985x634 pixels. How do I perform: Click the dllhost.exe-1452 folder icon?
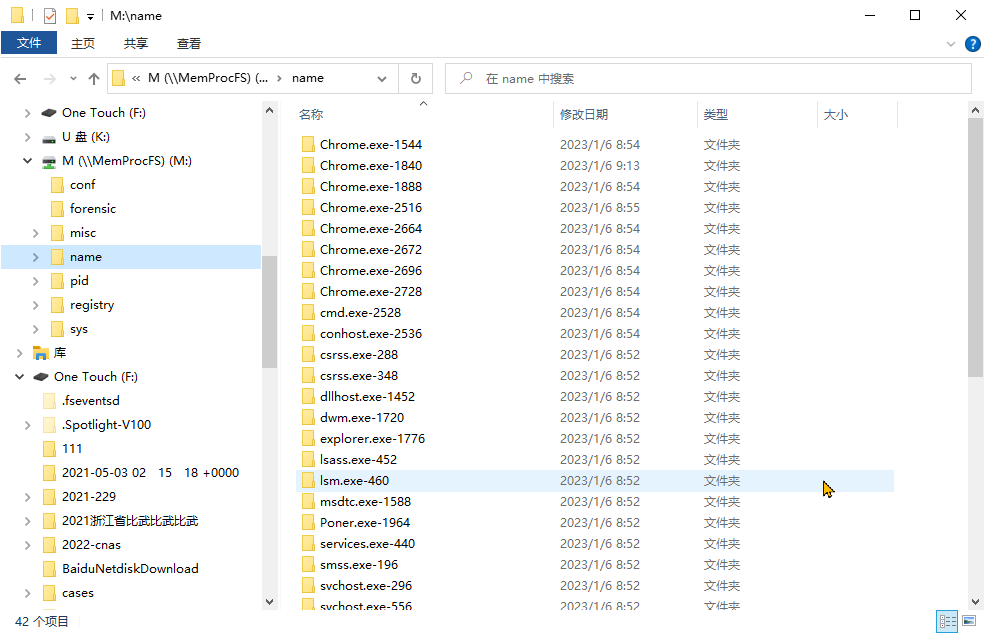[x=308, y=396]
